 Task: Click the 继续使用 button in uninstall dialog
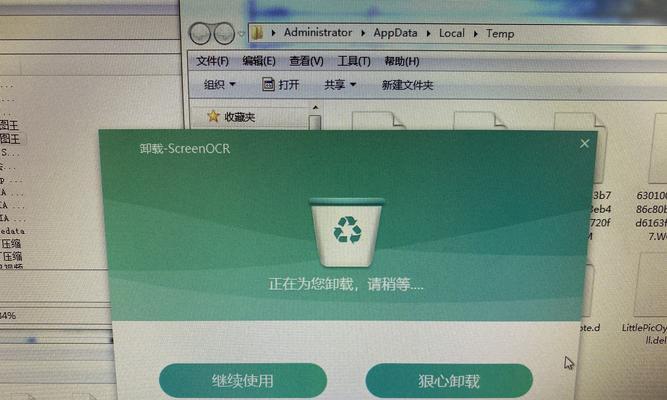click(243, 380)
